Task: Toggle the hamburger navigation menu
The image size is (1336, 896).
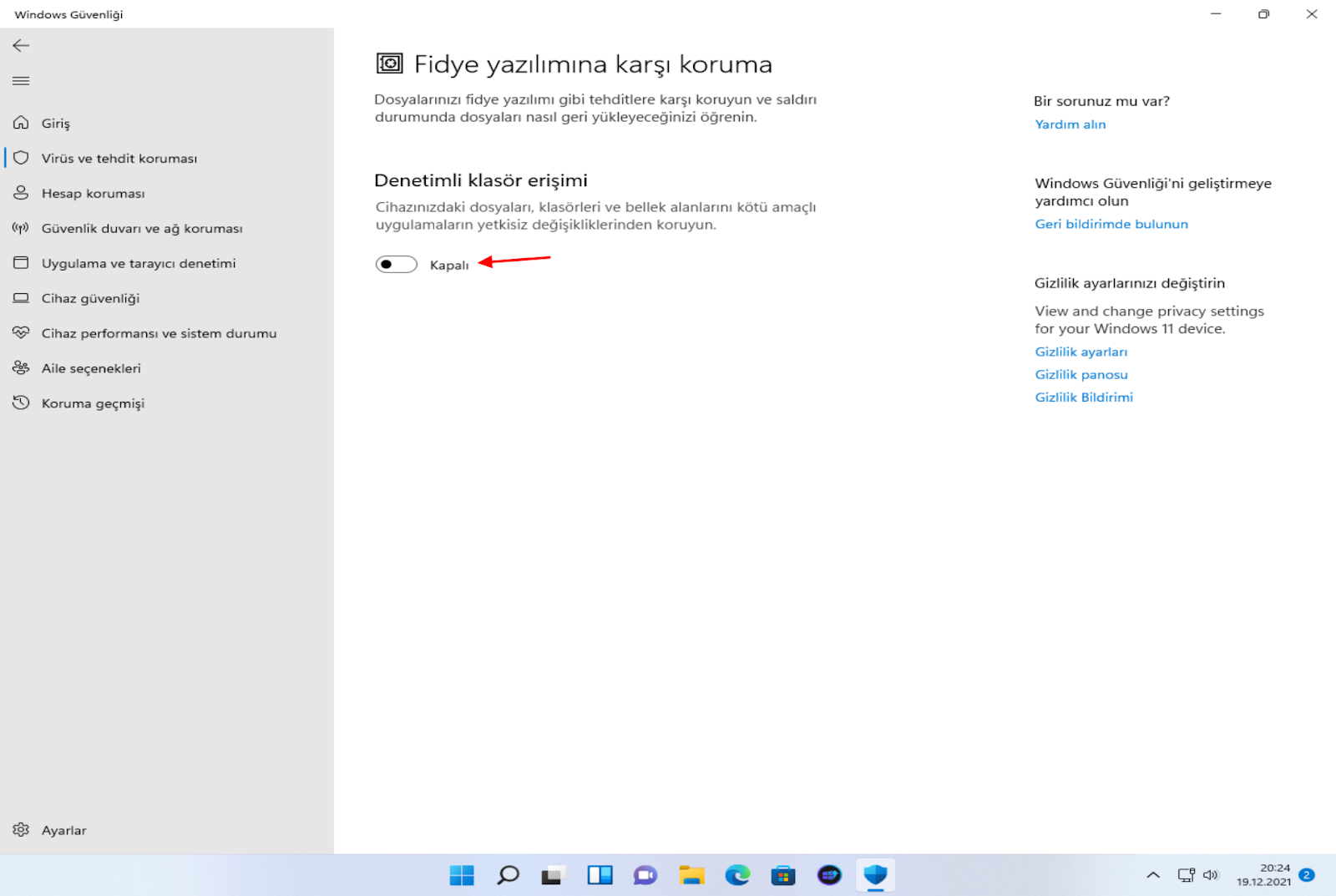Action: click(21, 81)
